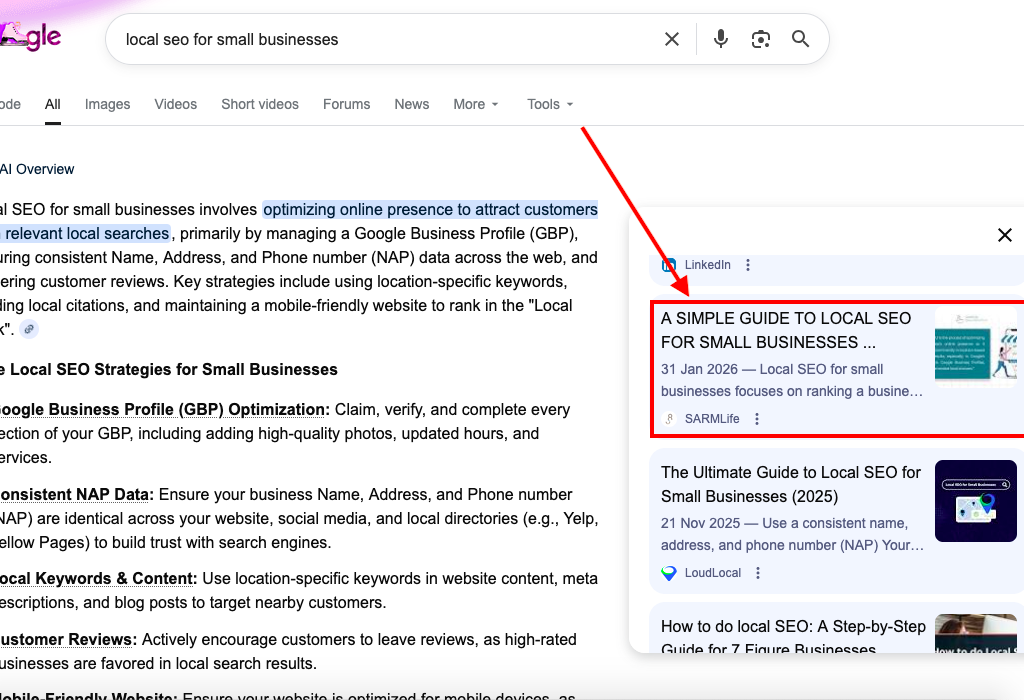Open Google Lens image search
This screenshot has height=700, width=1024.
[x=760, y=38]
